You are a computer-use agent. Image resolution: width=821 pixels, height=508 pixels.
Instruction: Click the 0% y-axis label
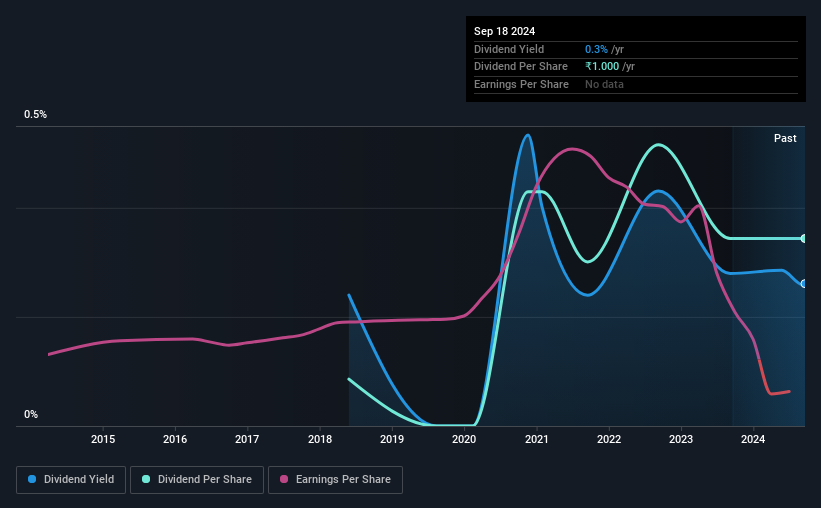tap(31, 414)
